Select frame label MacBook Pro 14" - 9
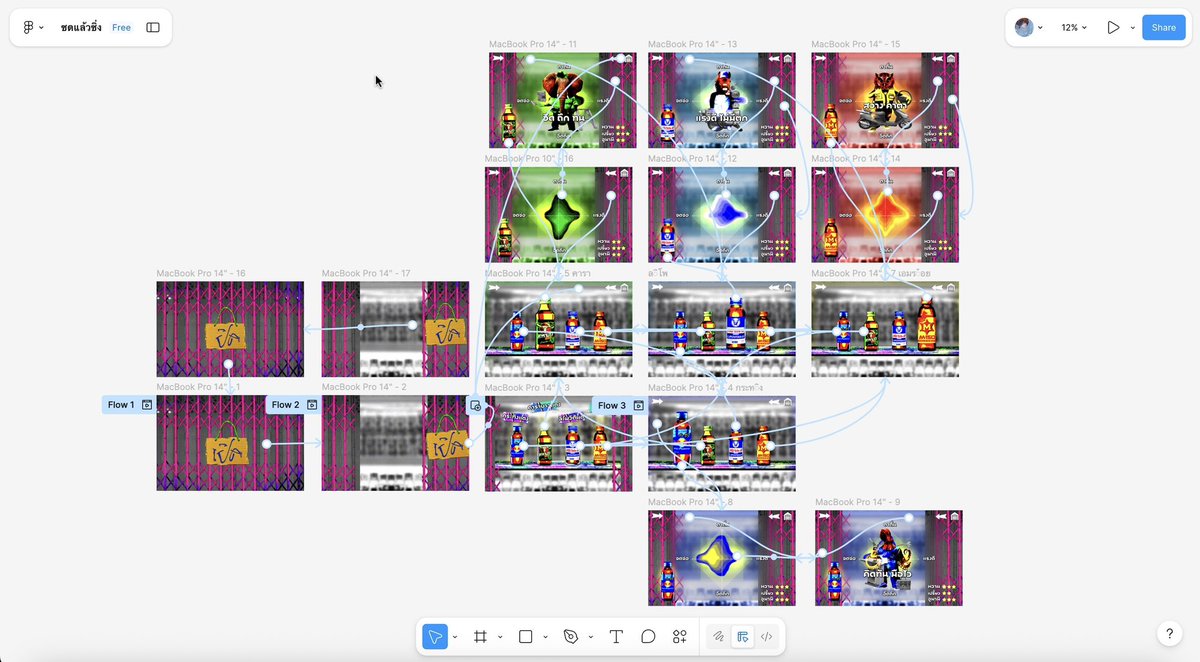 point(858,502)
